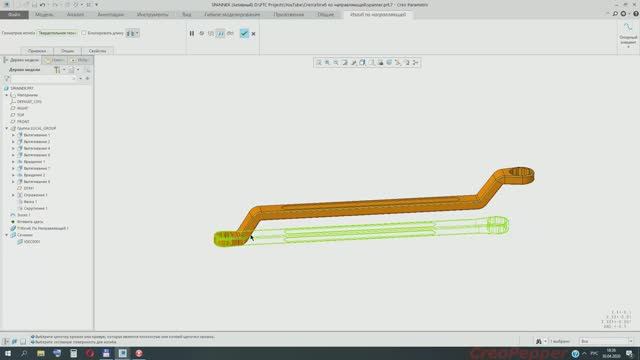Click the repaint icon in graphics toolbar
The height and width of the screenshot is (360, 640).
[x=345, y=62]
